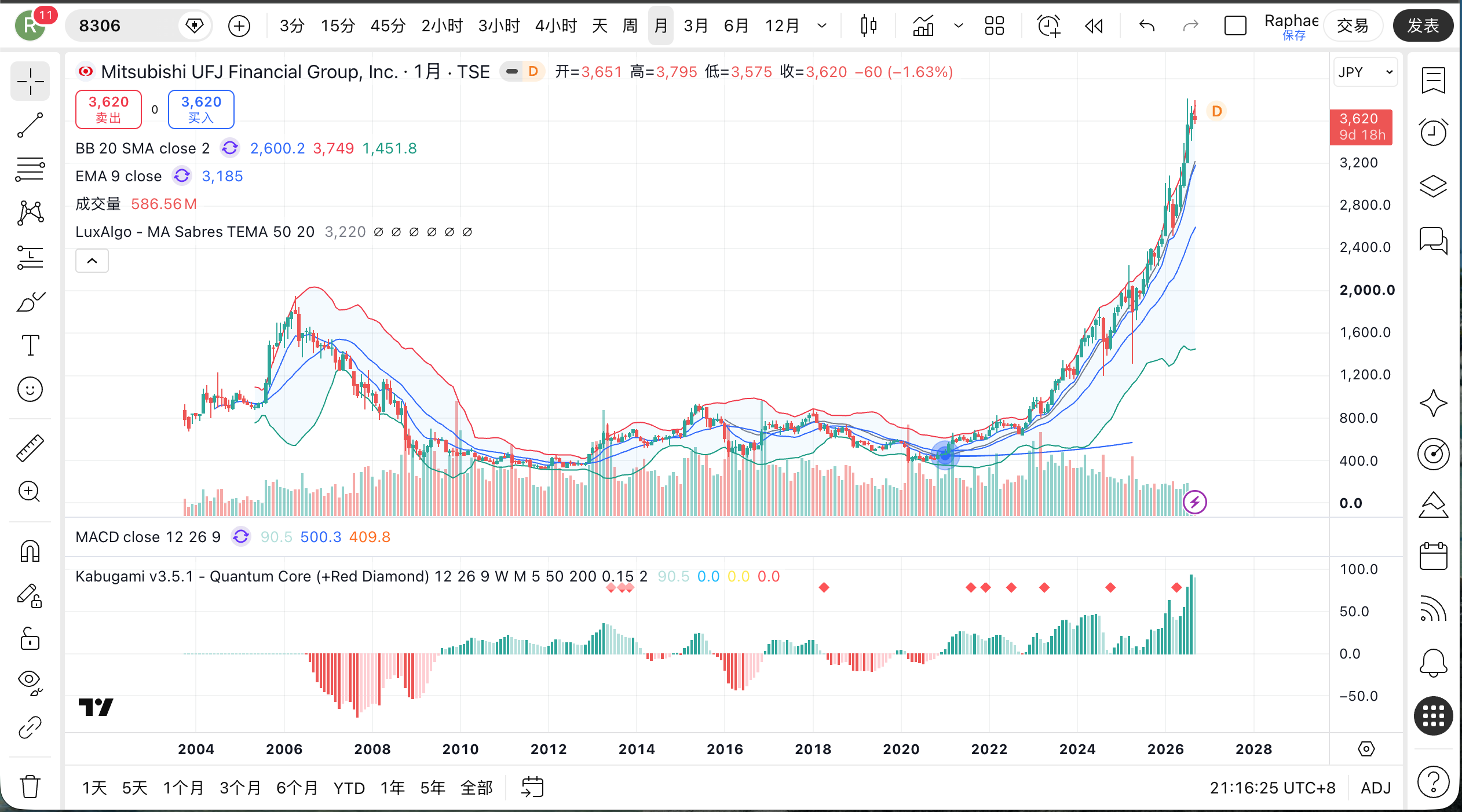
Task: Open go-to-date calendar button
Action: pos(532,788)
